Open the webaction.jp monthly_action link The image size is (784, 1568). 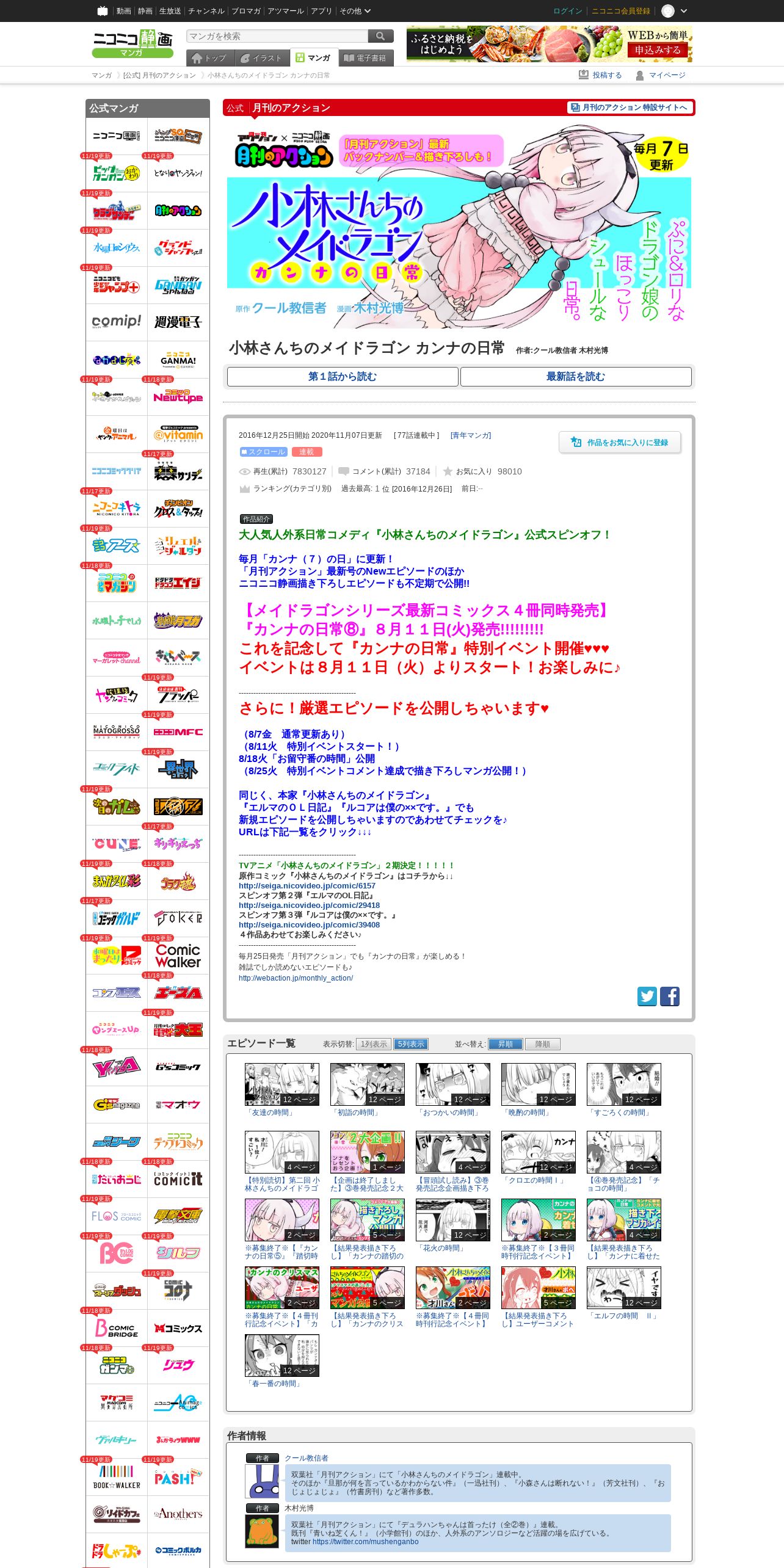tap(296, 978)
